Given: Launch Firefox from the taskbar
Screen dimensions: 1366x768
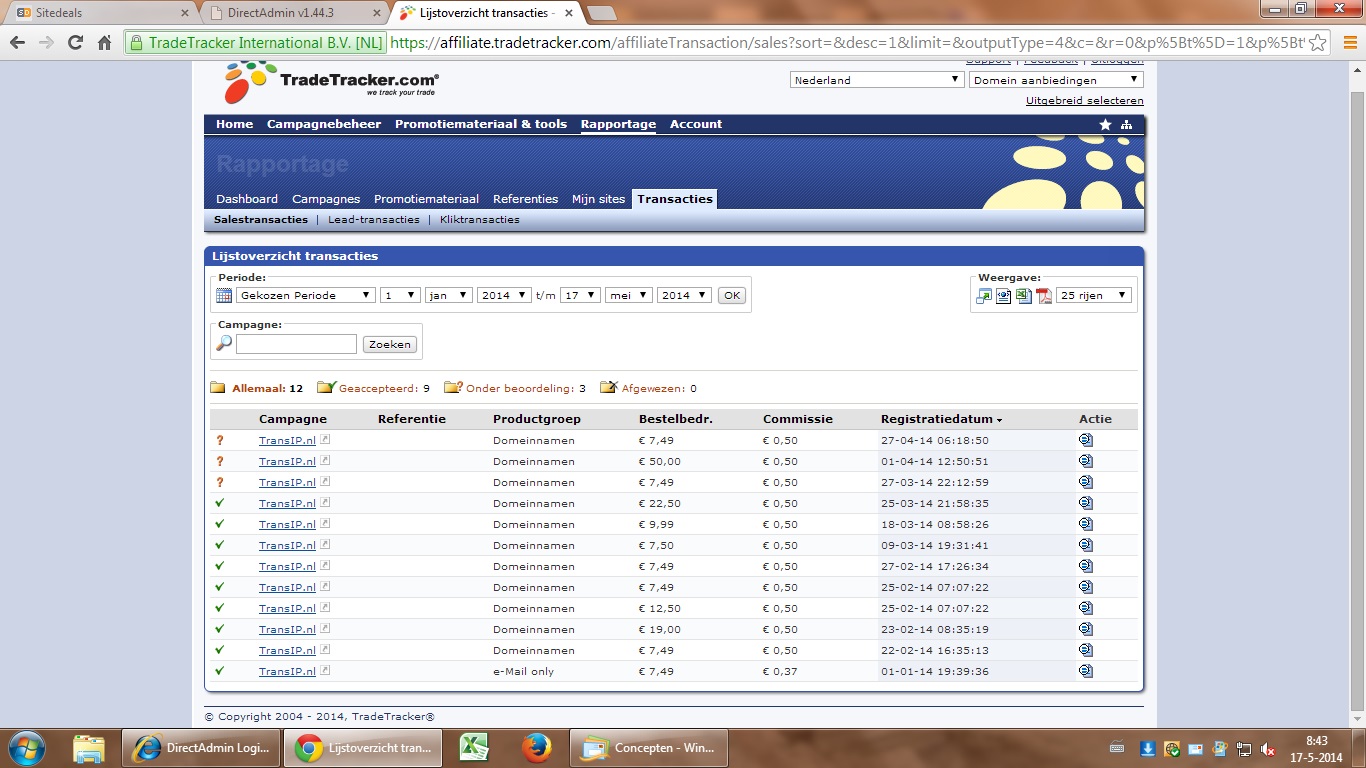Looking at the screenshot, I should (537, 747).
